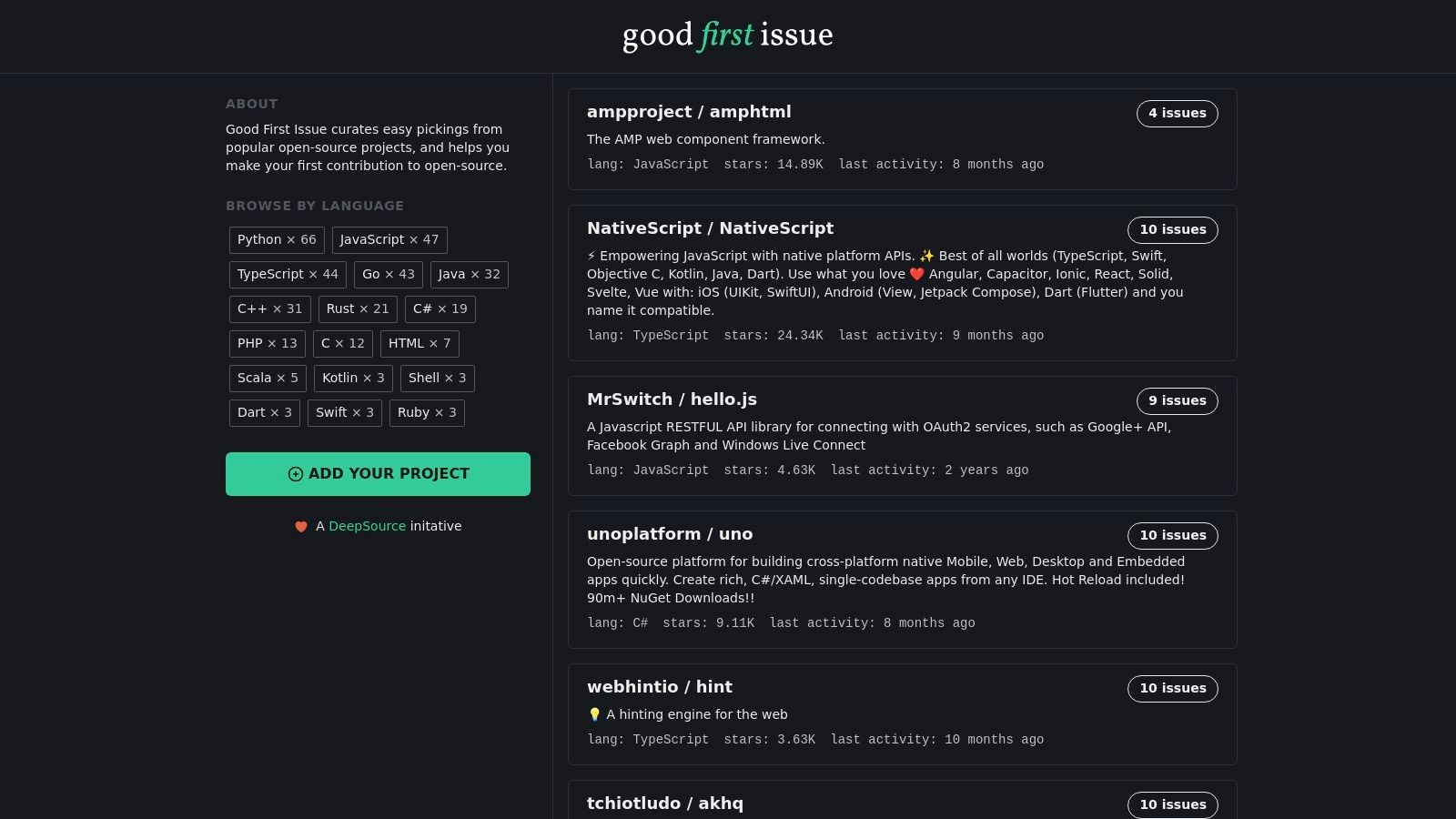The height and width of the screenshot is (819, 1456).
Task: Filter by Shell language tag
Action: pyautogui.click(x=437, y=379)
